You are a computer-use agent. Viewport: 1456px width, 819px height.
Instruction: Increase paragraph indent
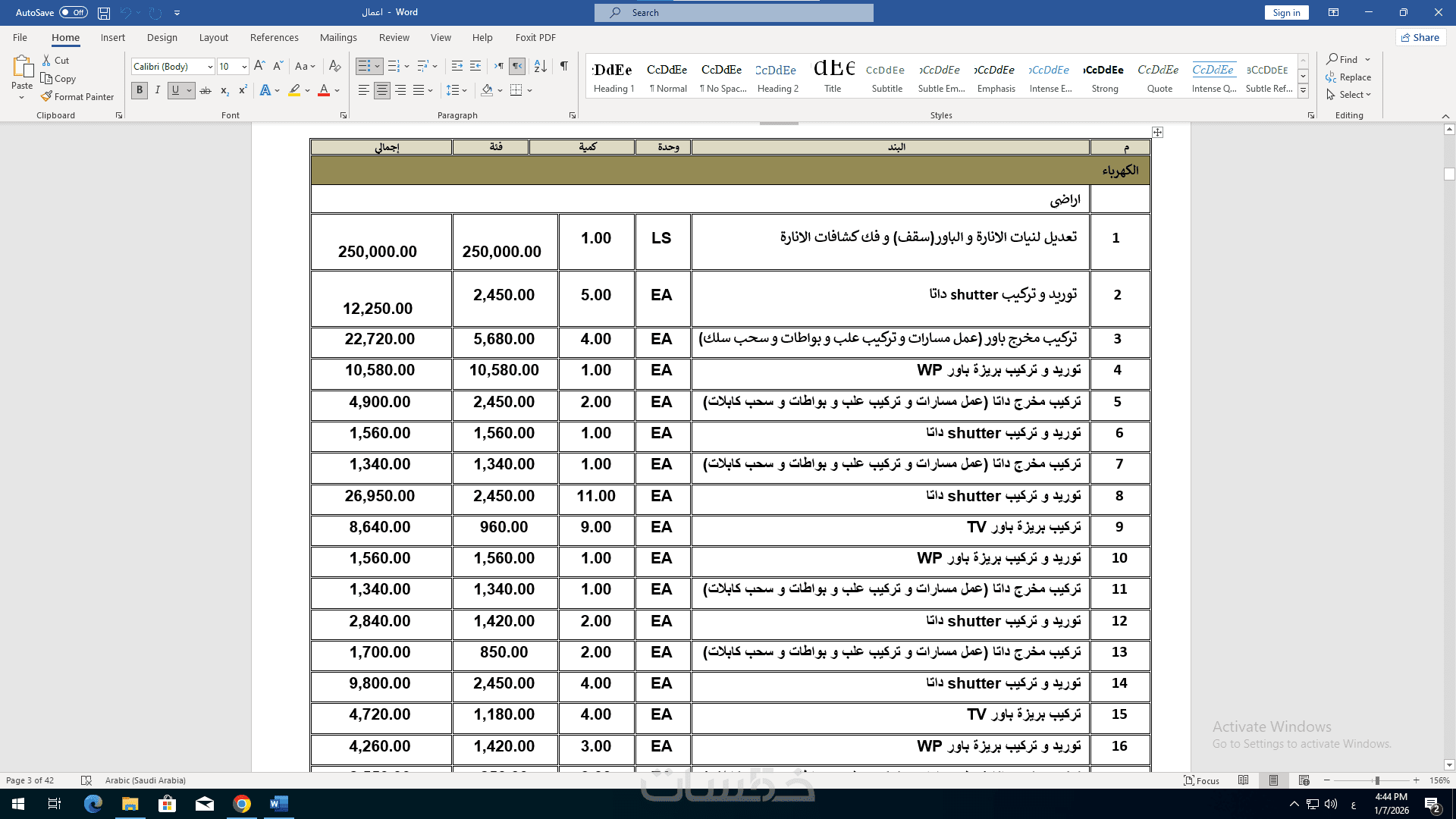pyautogui.click(x=475, y=67)
